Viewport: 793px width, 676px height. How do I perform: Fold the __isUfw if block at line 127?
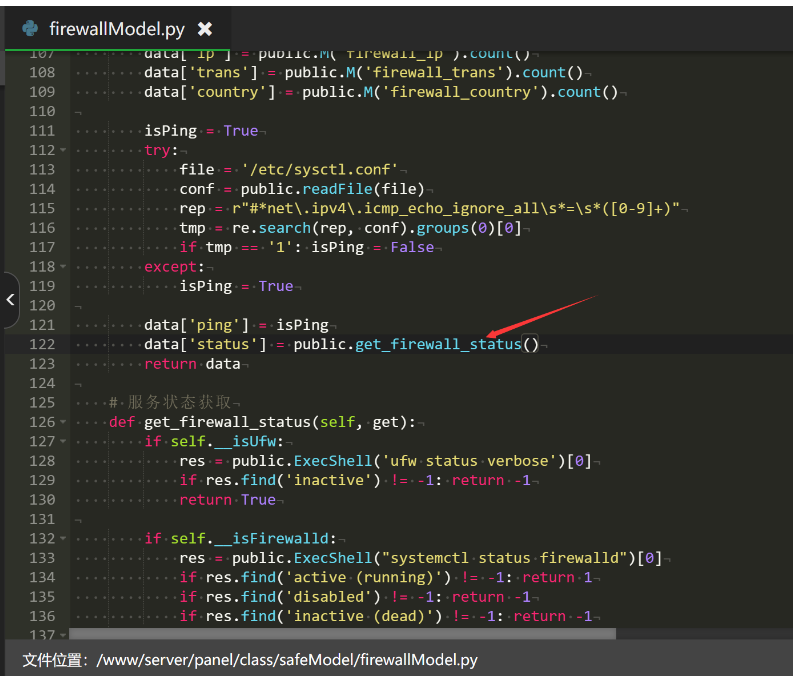coord(63,441)
